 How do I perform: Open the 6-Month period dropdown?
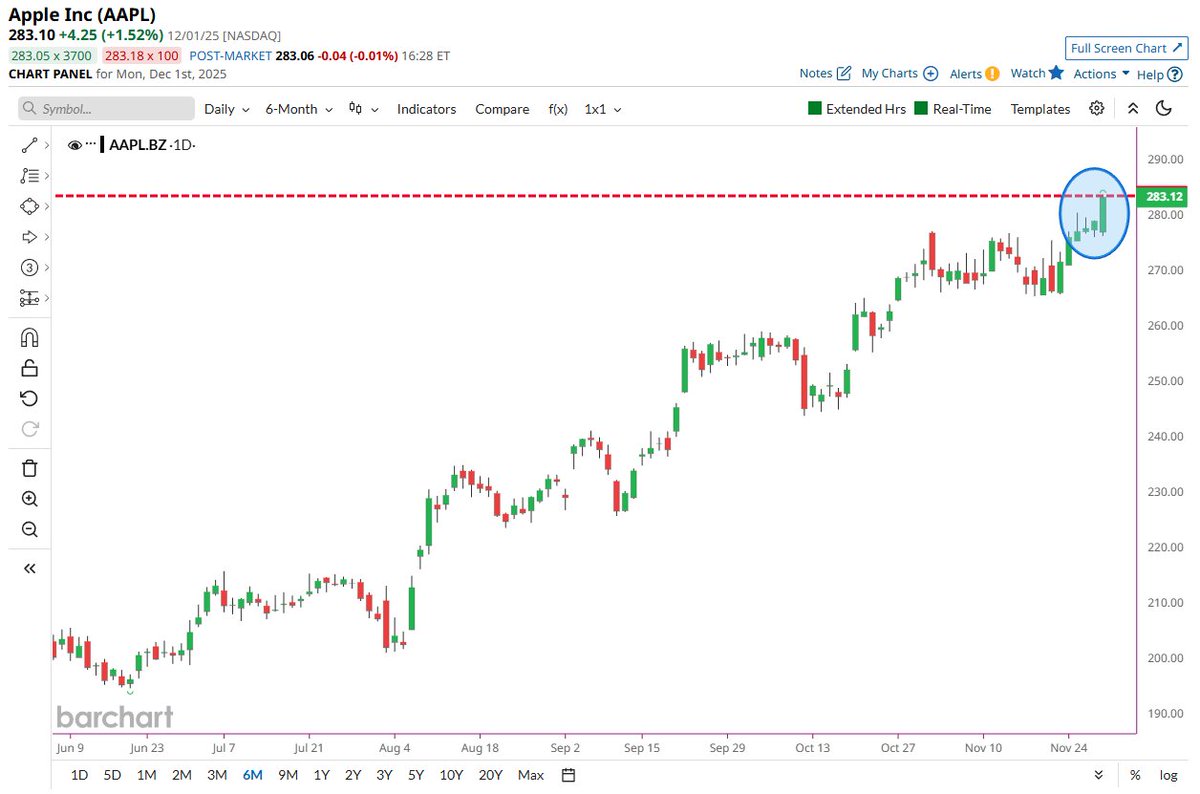point(299,109)
